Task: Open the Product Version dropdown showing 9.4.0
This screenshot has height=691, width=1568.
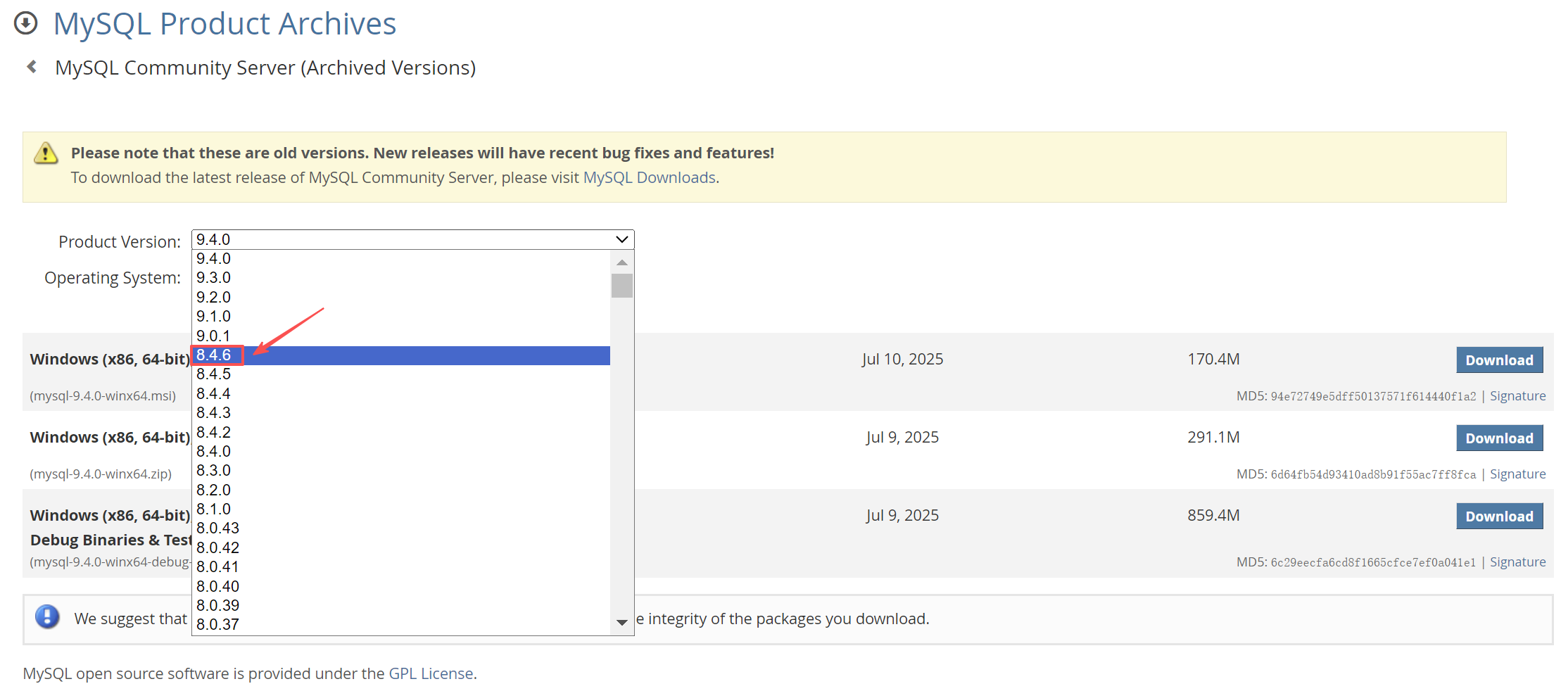Action: point(412,239)
